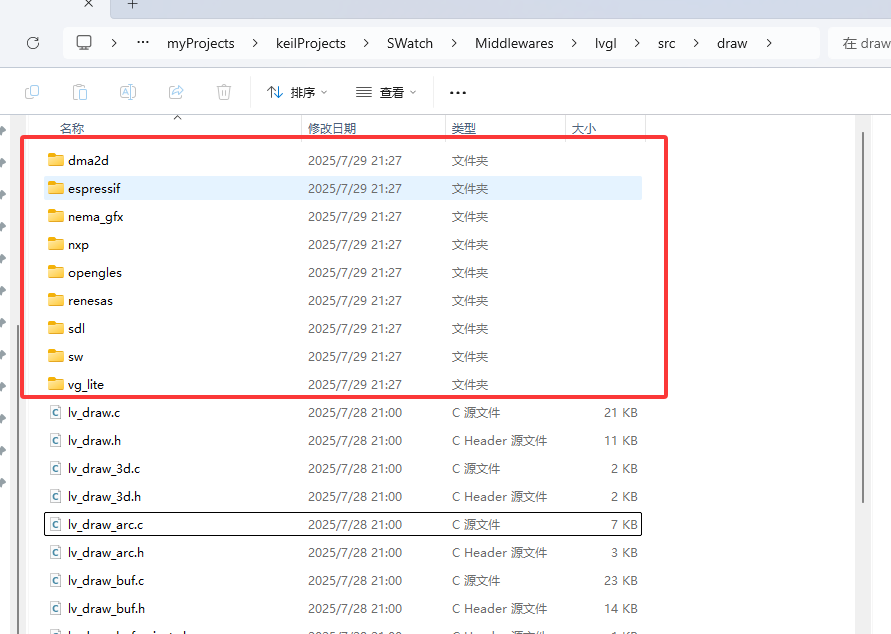Click the Share icon in the toolbar
Viewport: 891px width, 634px height.
(x=176, y=92)
